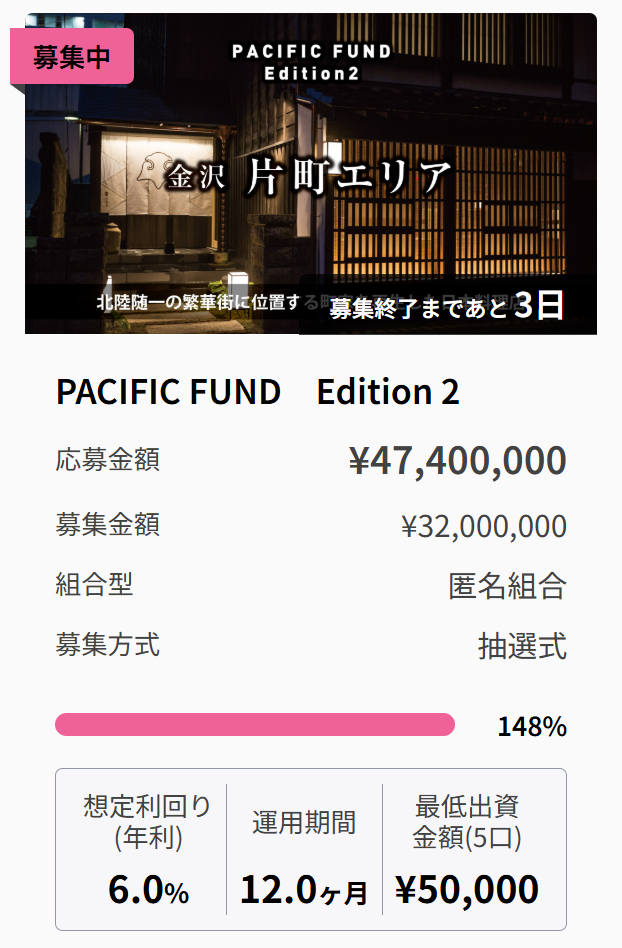Click the 応募金額 row label
The height and width of the screenshot is (948, 622).
(x=108, y=460)
